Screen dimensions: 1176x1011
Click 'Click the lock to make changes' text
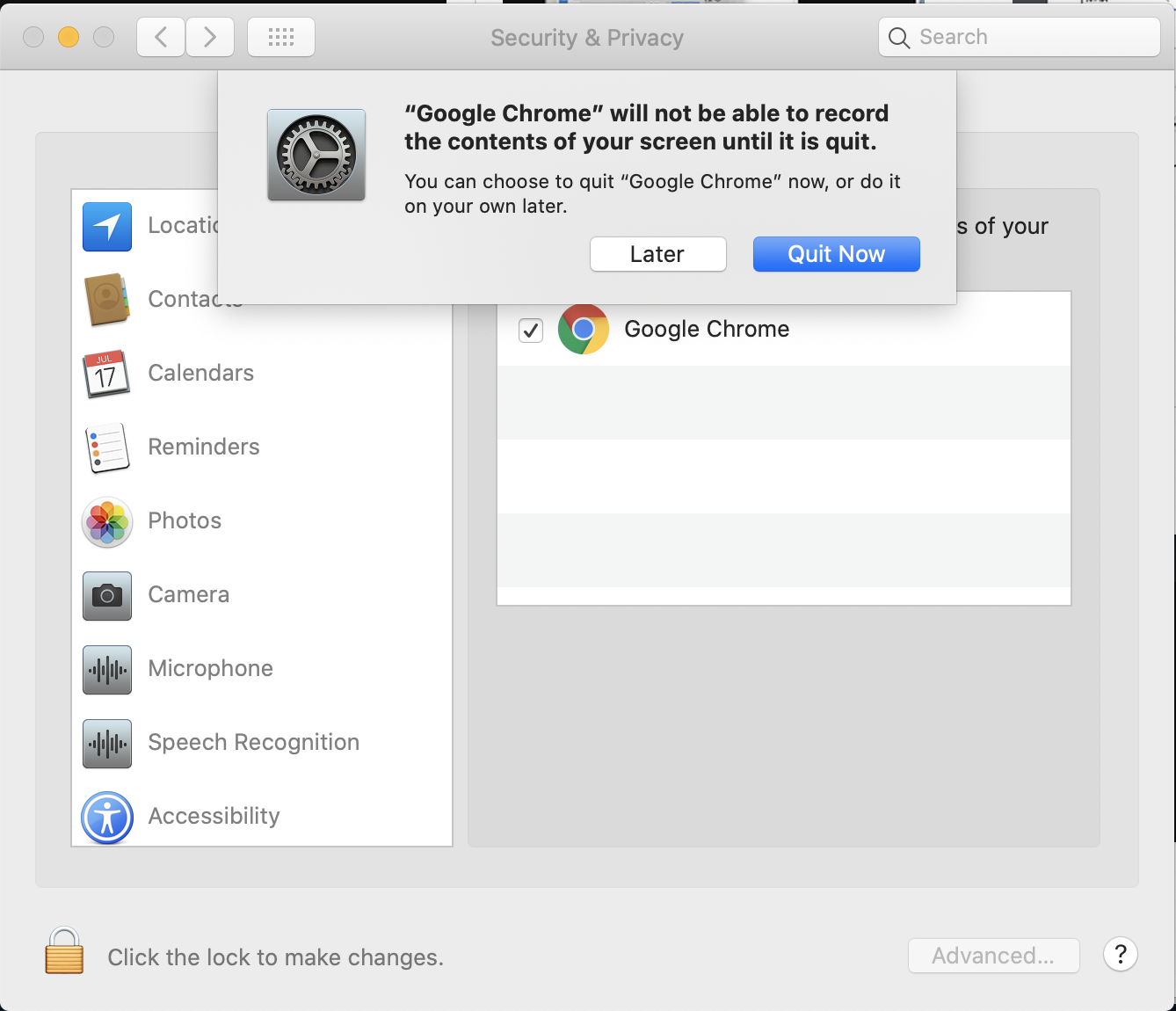coord(276,957)
